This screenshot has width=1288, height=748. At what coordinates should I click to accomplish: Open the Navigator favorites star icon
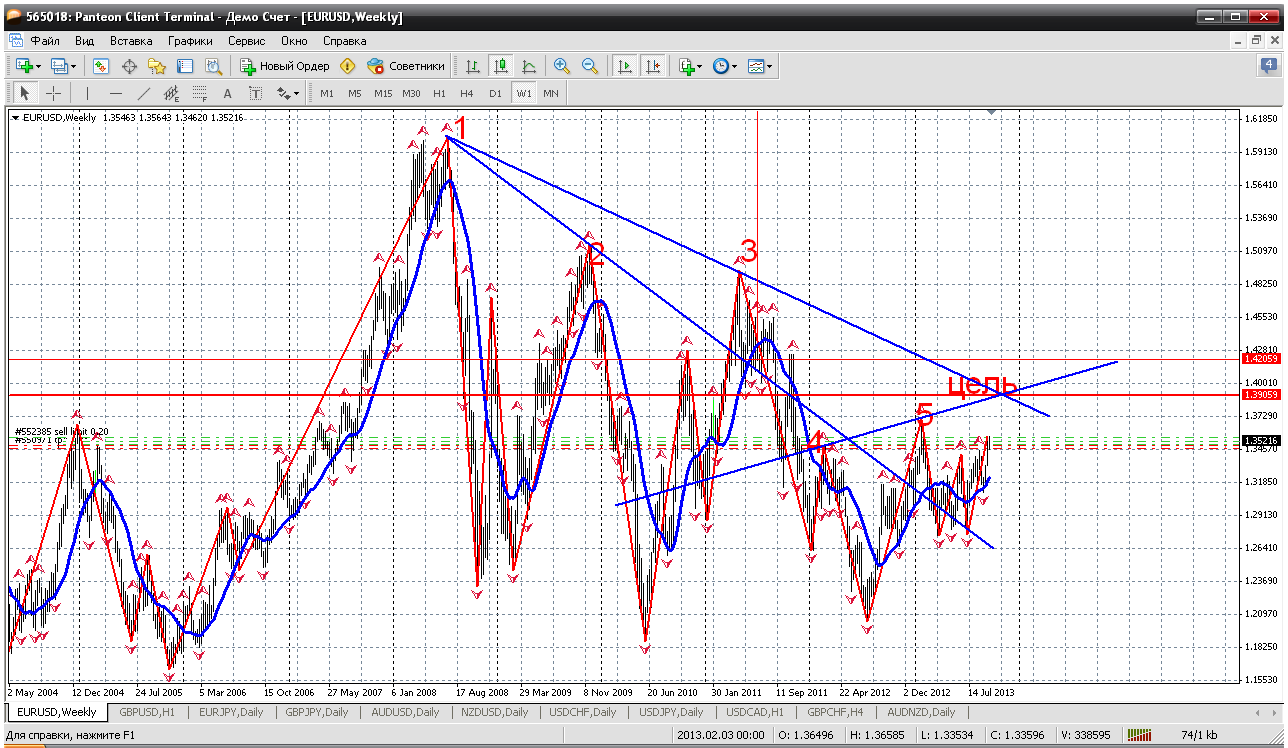pyautogui.click(x=157, y=66)
